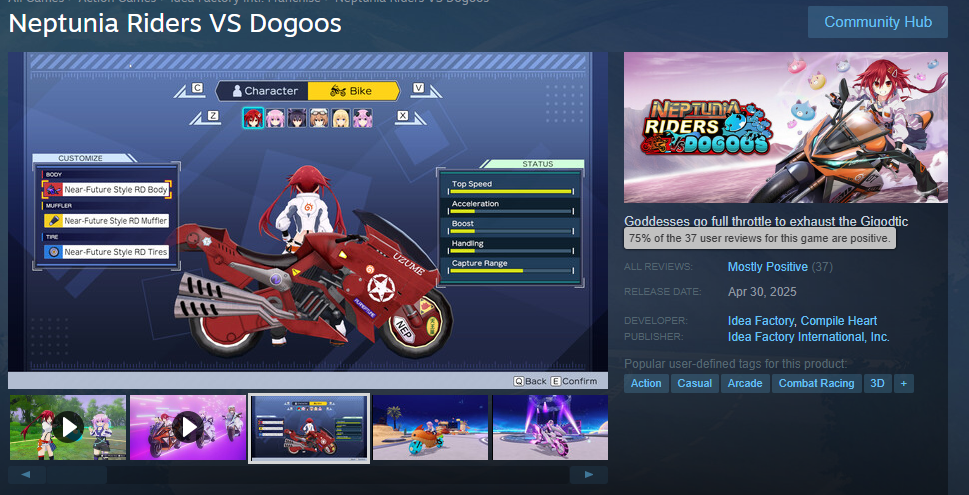Click the description starting "Goddesses go full throttle"
Viewport: 969px width, 495px height.
pos(766,221)
